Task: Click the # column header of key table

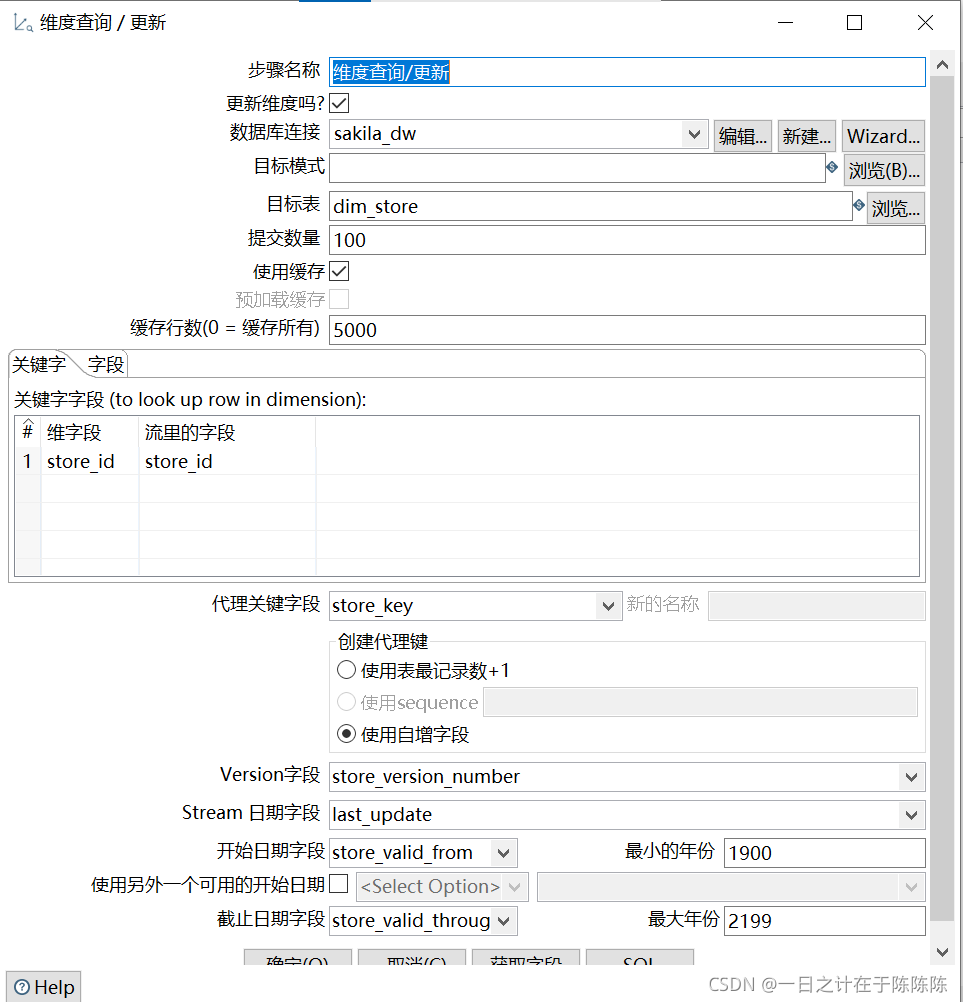Action: pos(28,433)
